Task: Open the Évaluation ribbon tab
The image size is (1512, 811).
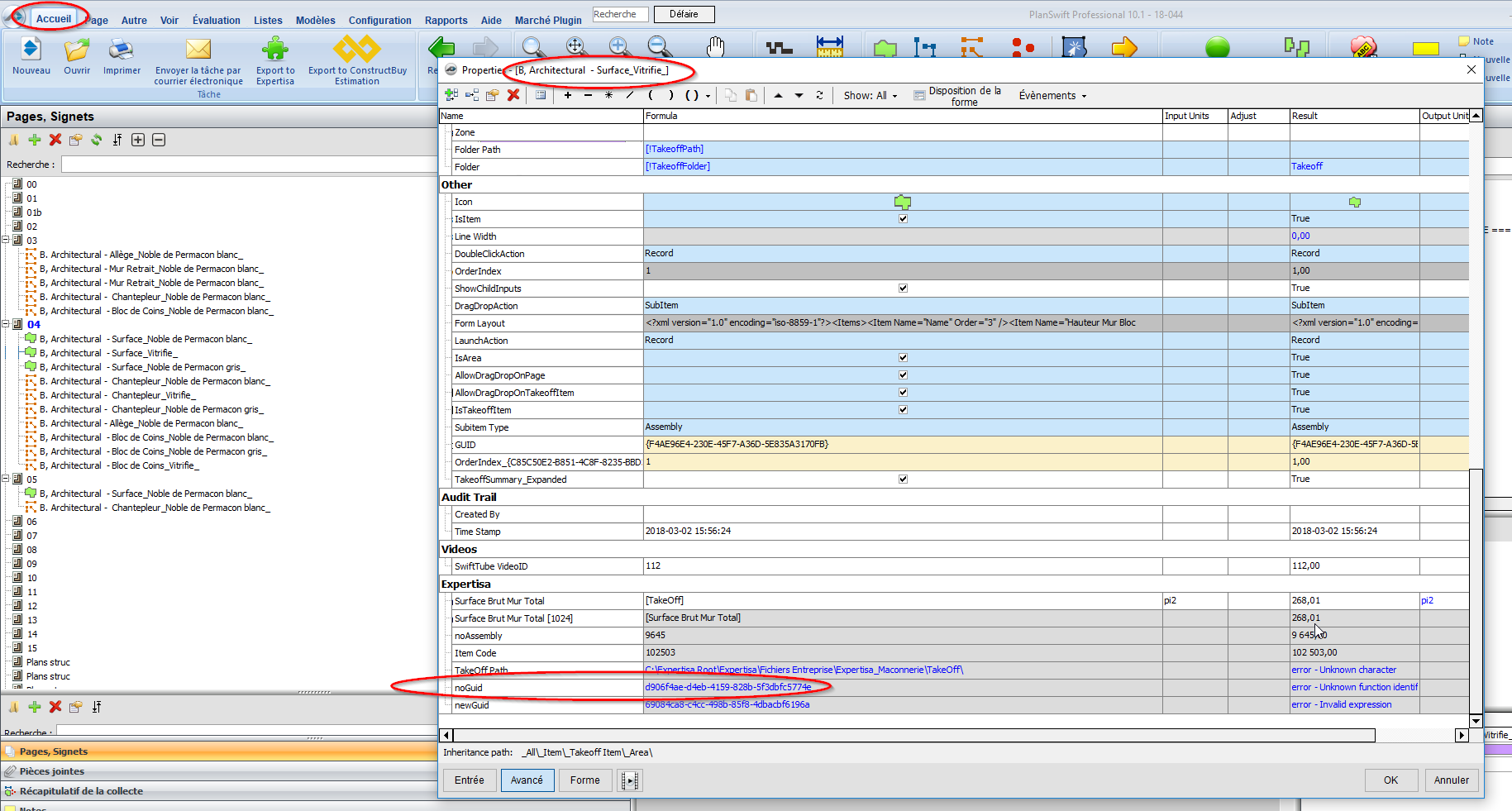Action: coord(216,21)
